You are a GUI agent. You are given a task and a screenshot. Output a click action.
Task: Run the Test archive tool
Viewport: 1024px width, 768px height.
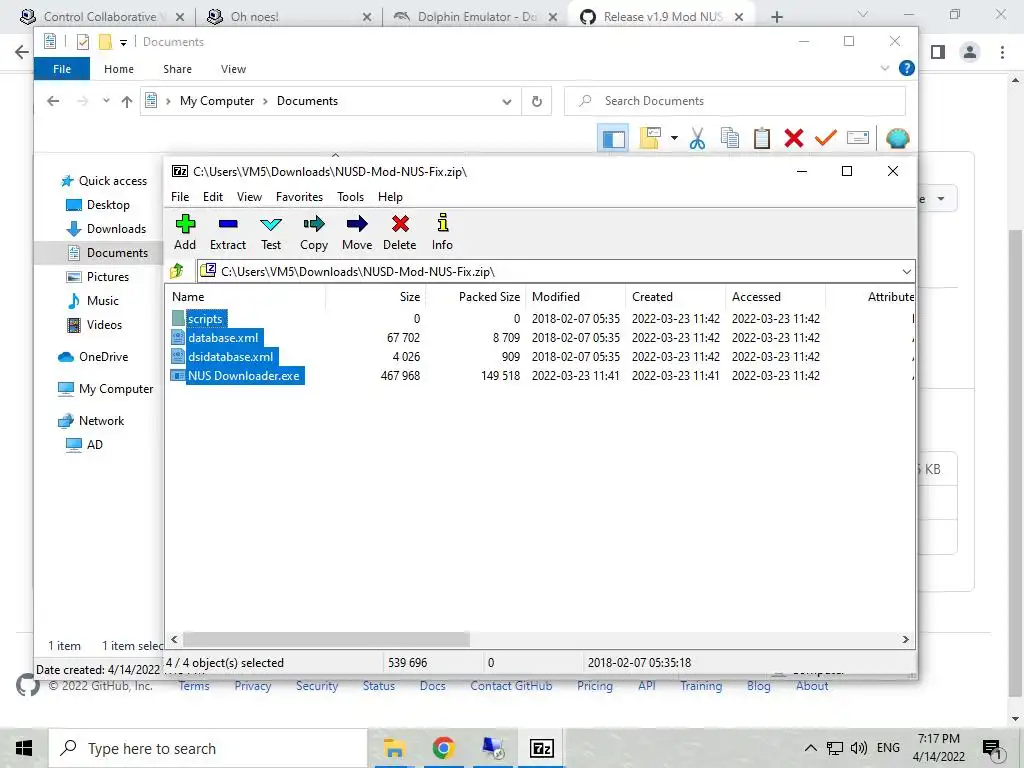(x=271, y=232)
